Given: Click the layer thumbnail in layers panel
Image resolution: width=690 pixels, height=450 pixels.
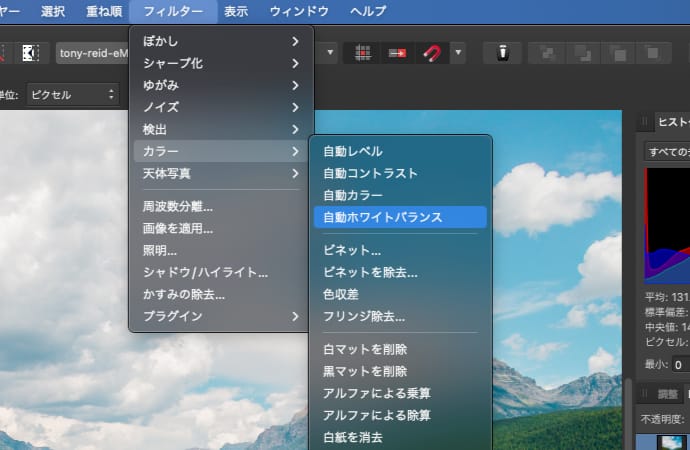Looking at the screenshot, I should (662, 441).
